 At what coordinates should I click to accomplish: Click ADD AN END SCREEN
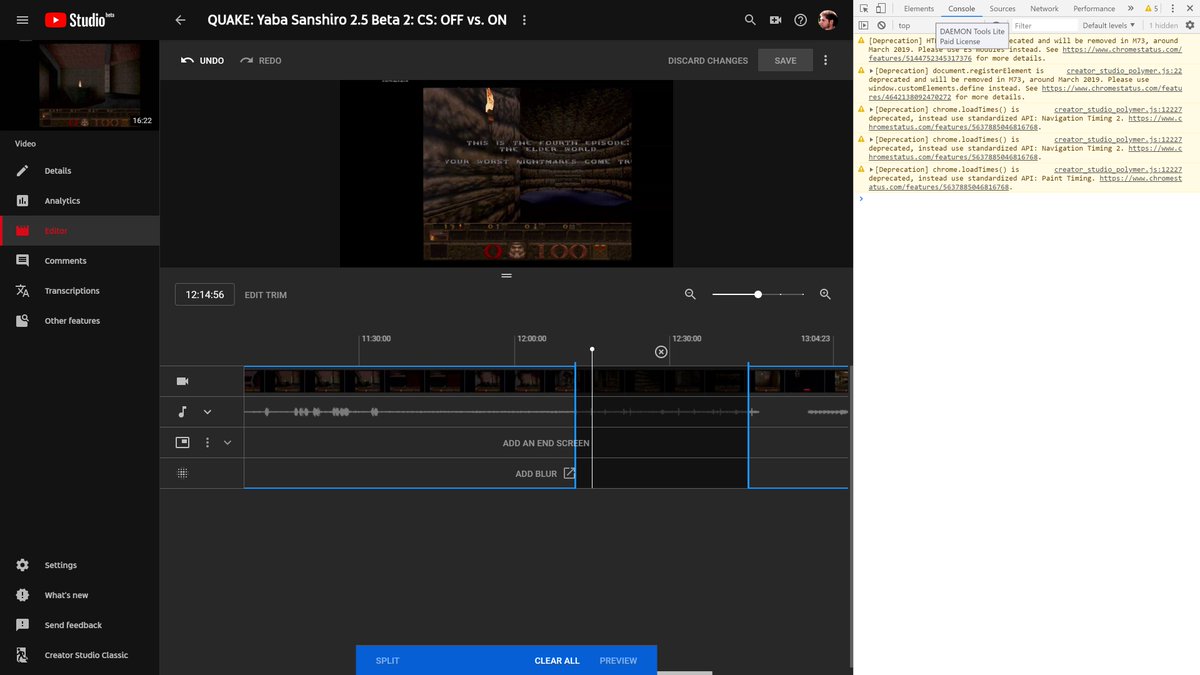(546, 442)
